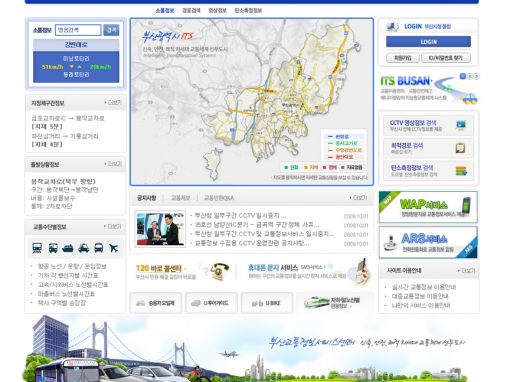Select the bus icon beside the train icon
This screenshot has width=510, height=382.
(x=53, y=248)
